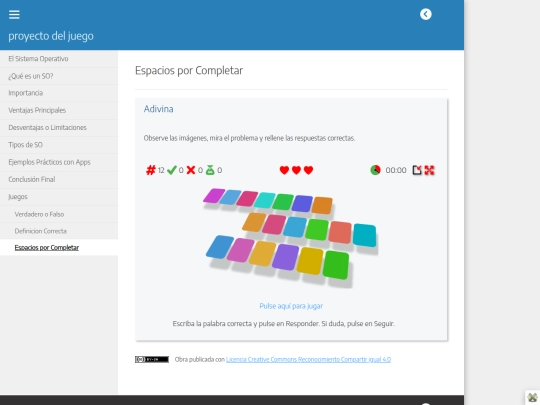Click the Espacios por Completar page heading
Image resolution: width=540 pixels, height=405 pixels.
(x=189, y=71)
